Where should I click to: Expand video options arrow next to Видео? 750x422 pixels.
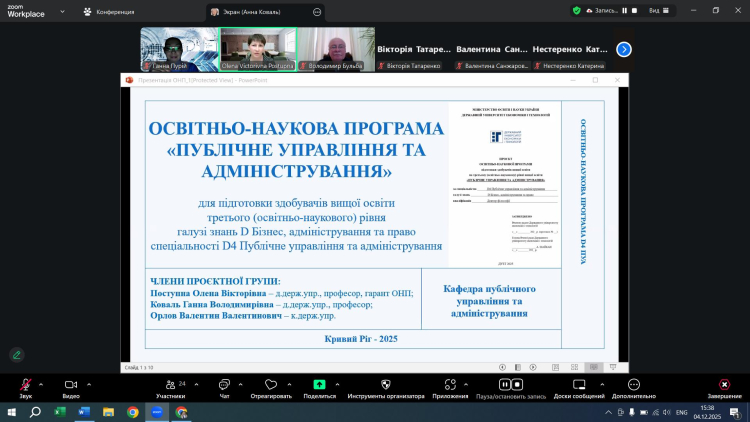[90, 382]
